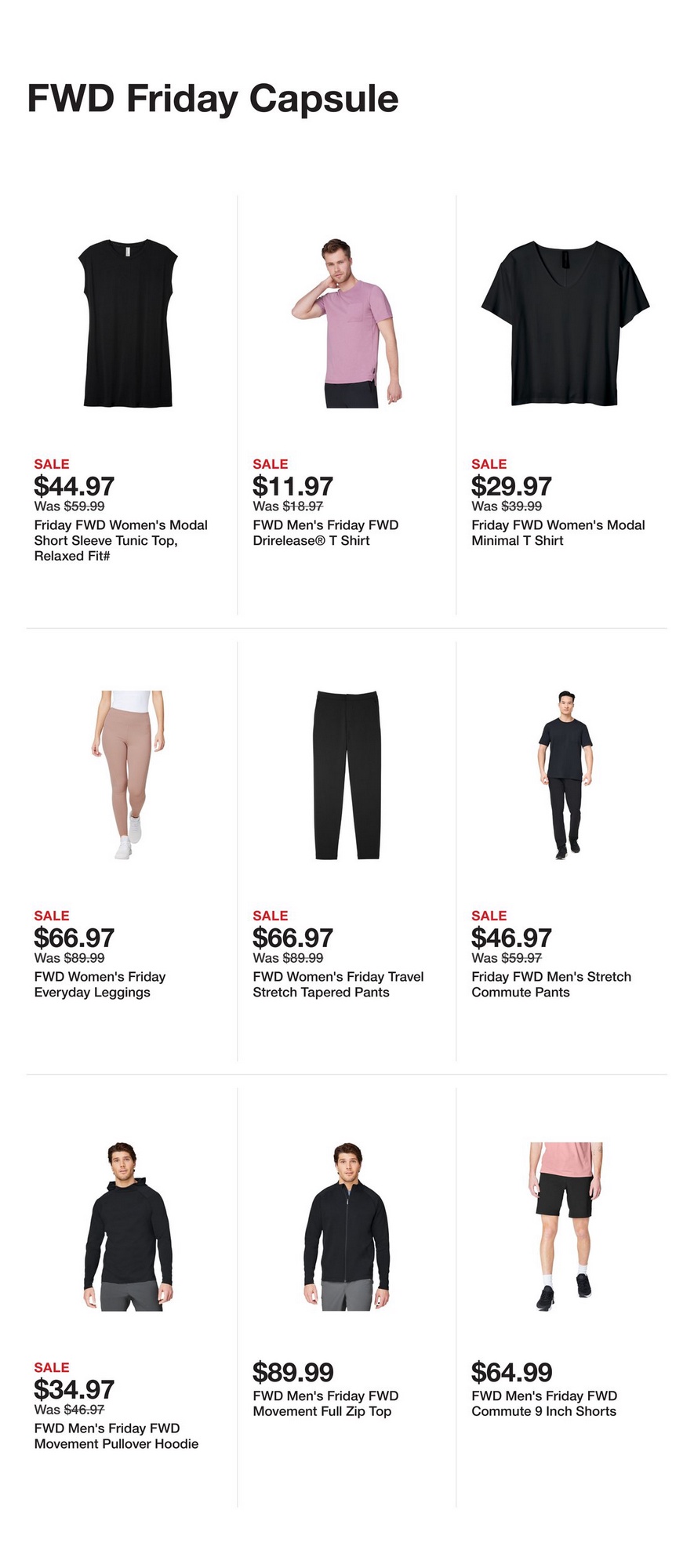Open the black women's tunic top image
Image resolution: width=694 pixels, height=1568 pixels.
click(128, 323)
